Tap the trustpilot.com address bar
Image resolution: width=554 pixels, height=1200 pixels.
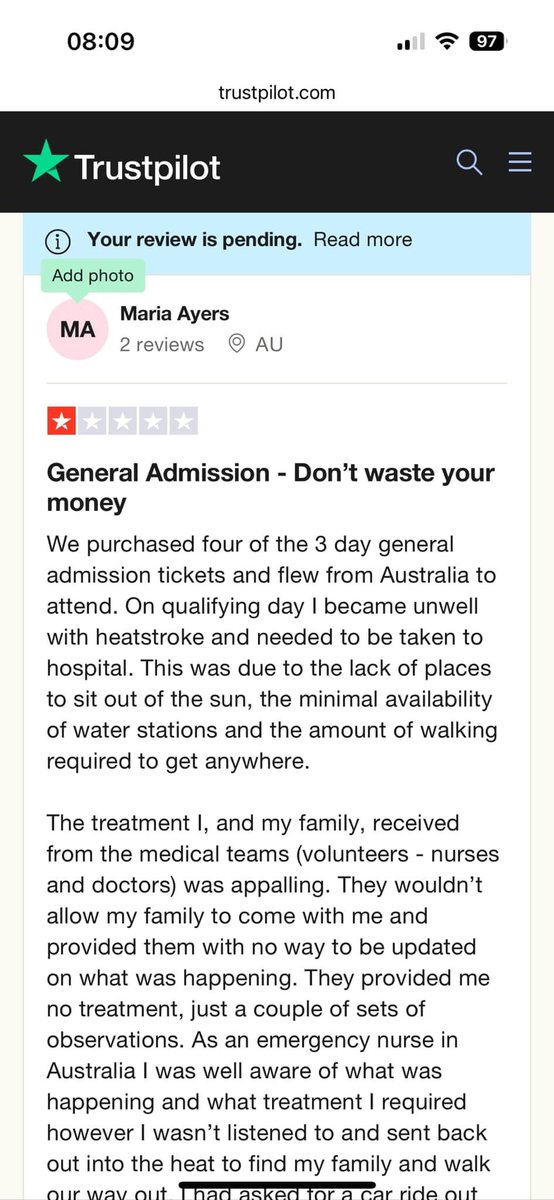pos(277,93)
